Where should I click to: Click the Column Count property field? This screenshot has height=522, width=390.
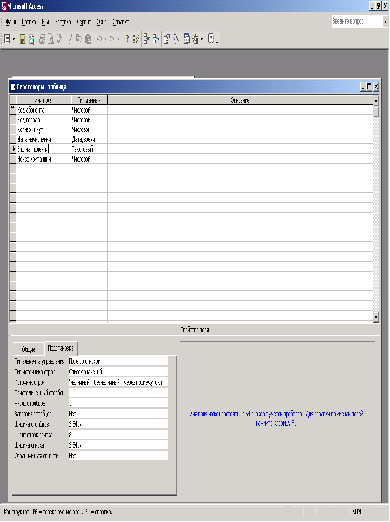coord(118,403)
